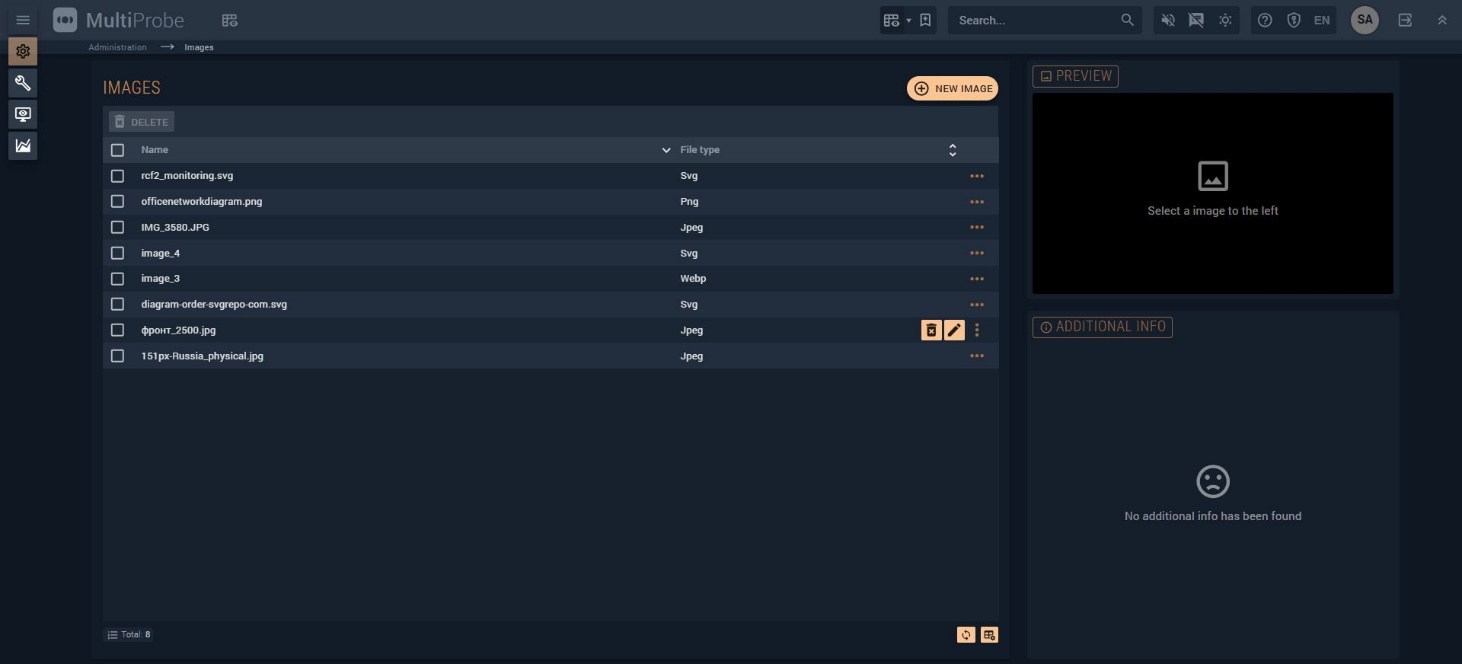Click the edit pencil icon for фронт_2500.jpg

click(x=954, y=330)
